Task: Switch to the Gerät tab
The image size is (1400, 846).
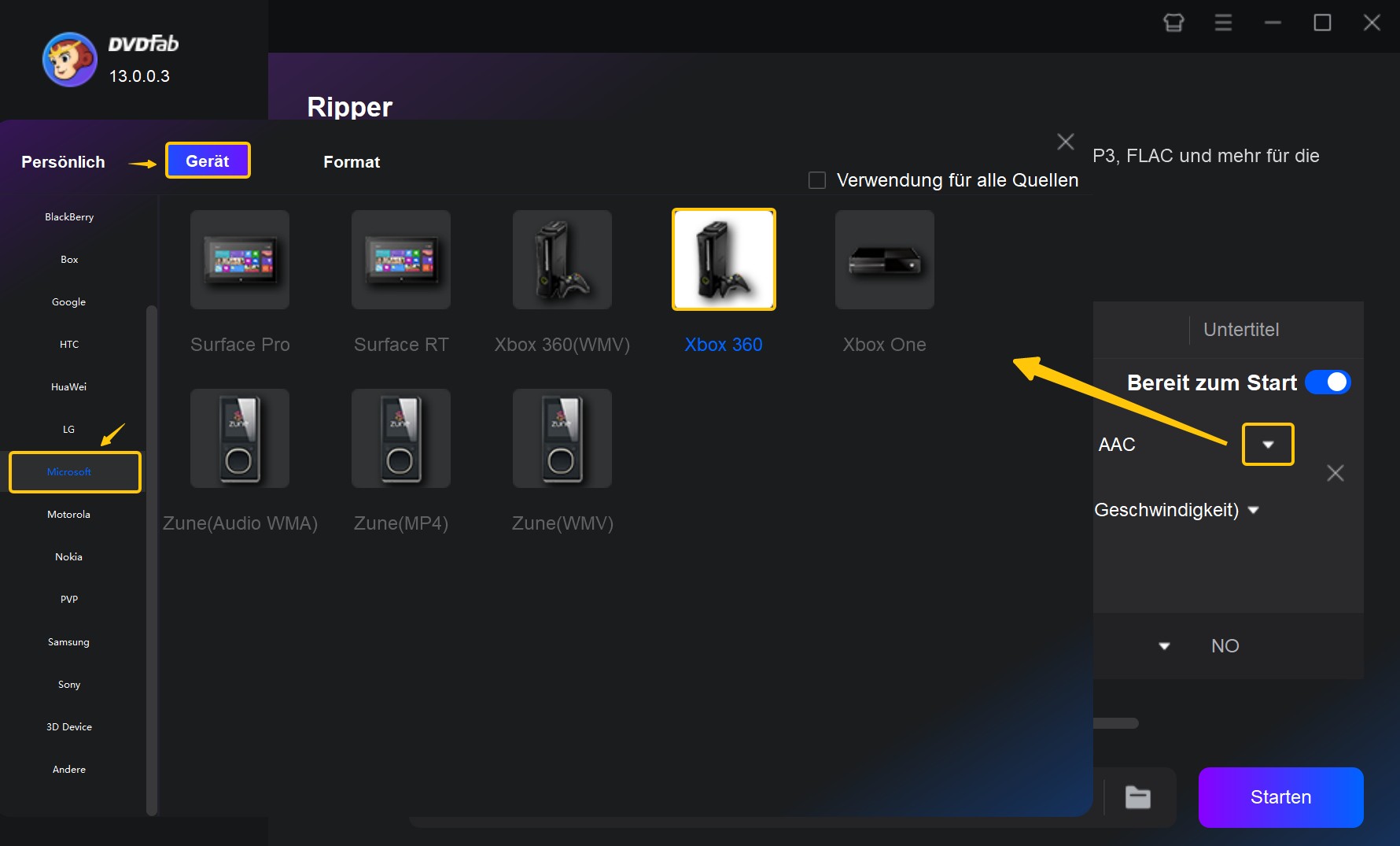Action: pos(208,161)
